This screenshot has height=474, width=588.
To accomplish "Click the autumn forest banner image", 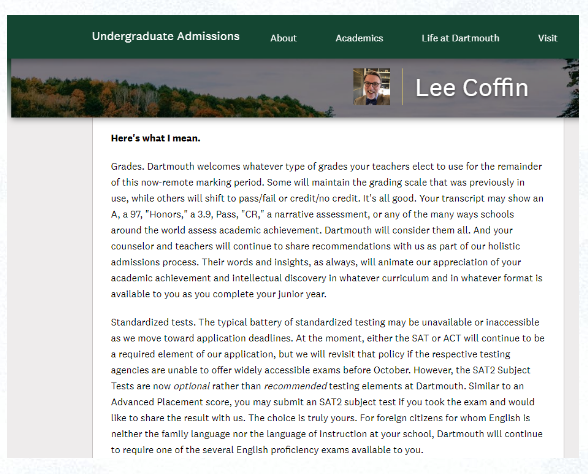I will 169,96.
